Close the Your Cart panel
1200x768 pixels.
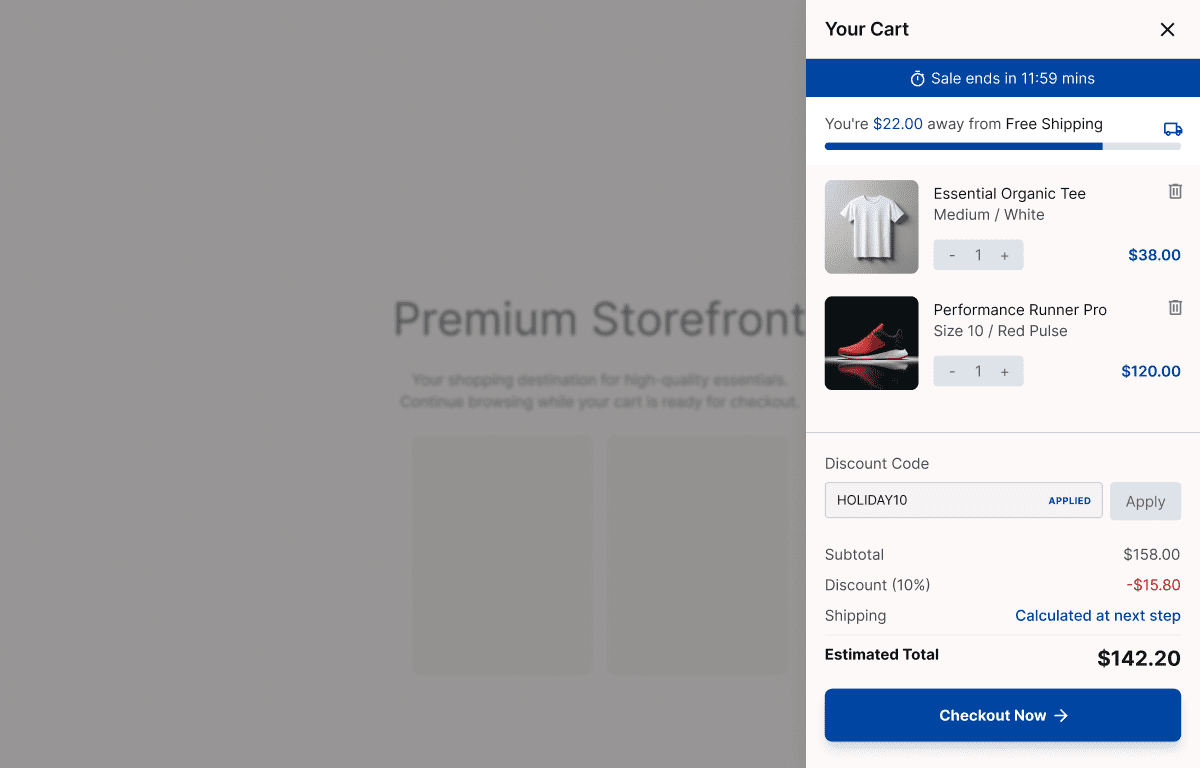pos(1167,30)
